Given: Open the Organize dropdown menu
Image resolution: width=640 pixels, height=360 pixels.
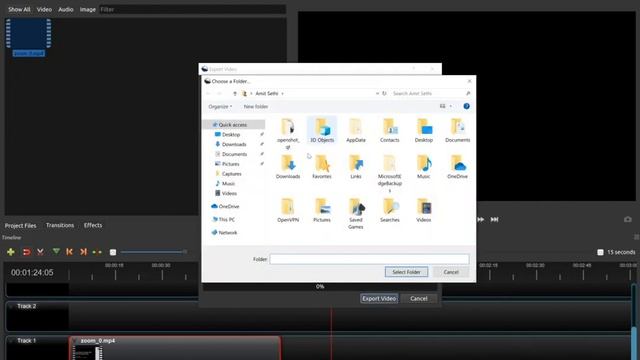Looking at the screenshot, I should tap(220, 107).
